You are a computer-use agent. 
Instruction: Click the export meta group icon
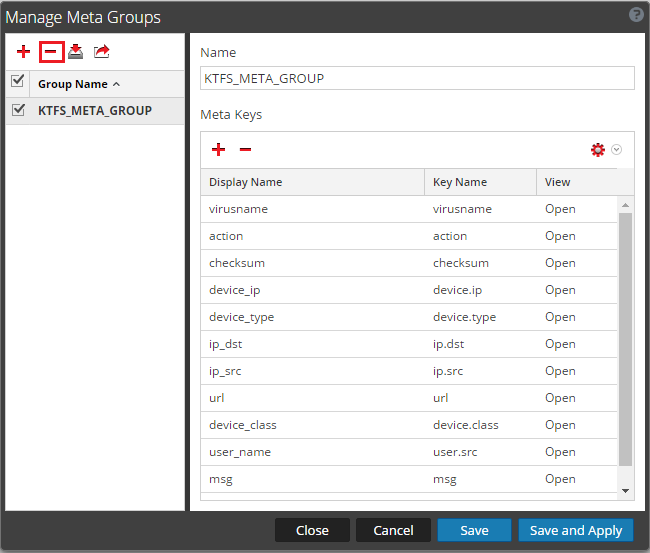[101, 51]
